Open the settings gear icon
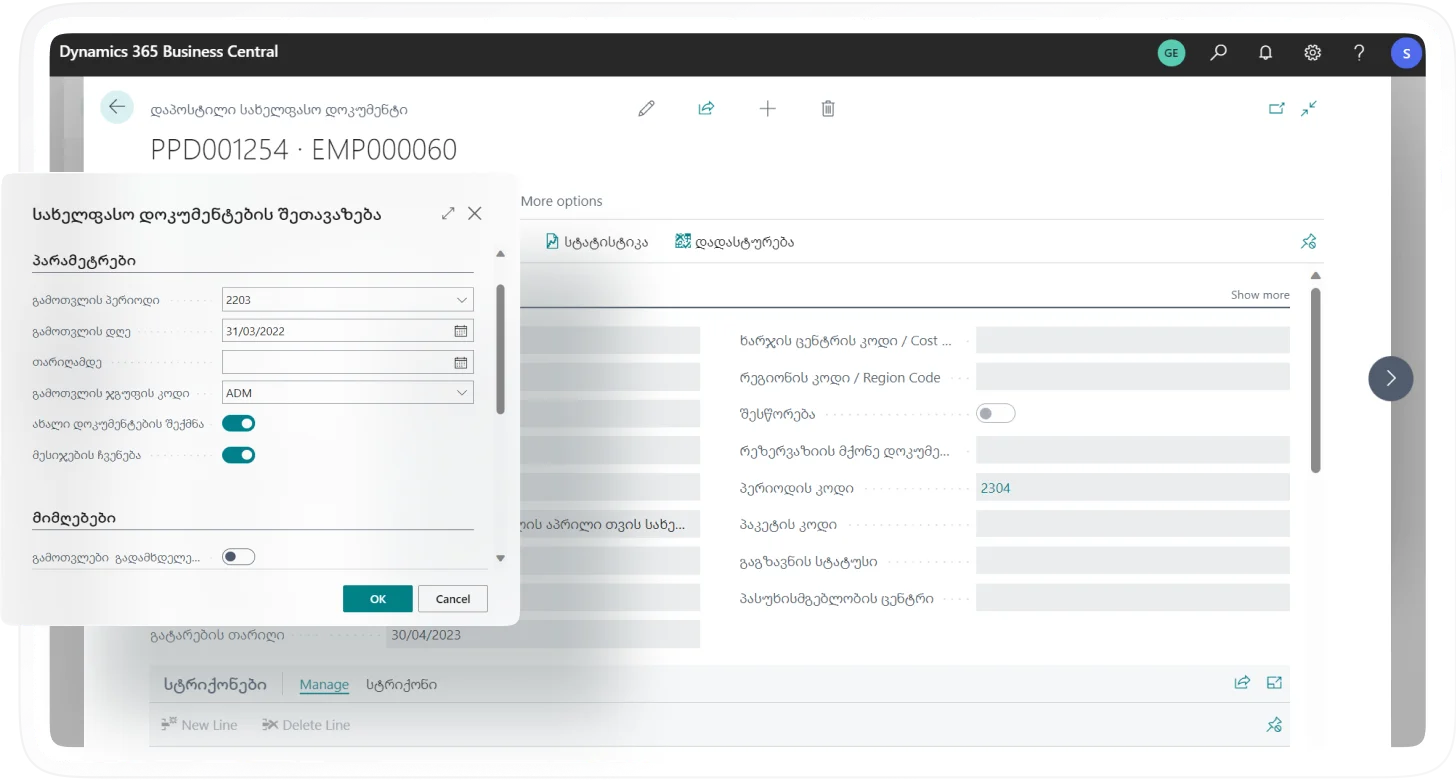This screenshot has height=780, width=1456. (x=1312, y=53)
